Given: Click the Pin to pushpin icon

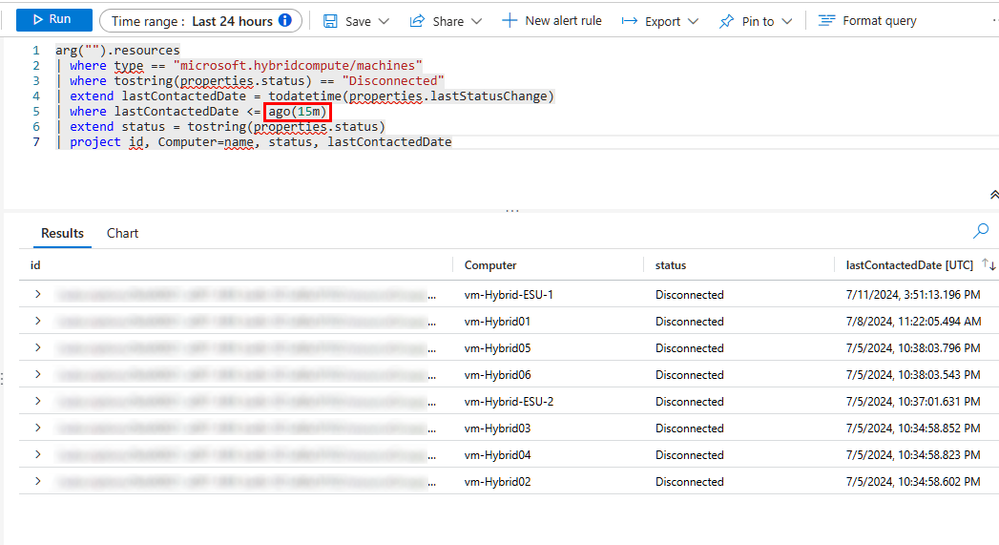Looking at the screenshot, I should [726, 21].
